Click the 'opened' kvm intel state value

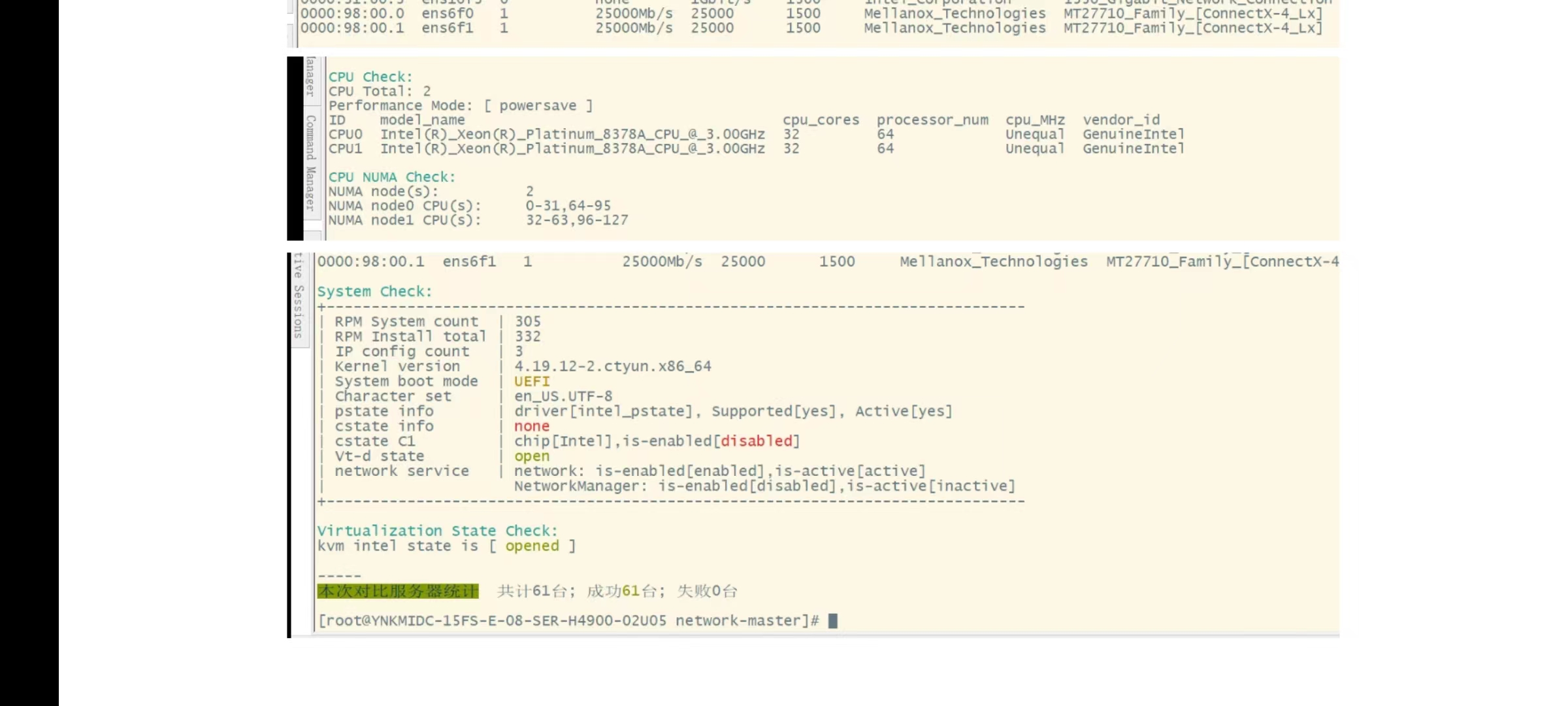tap(532, 546)
